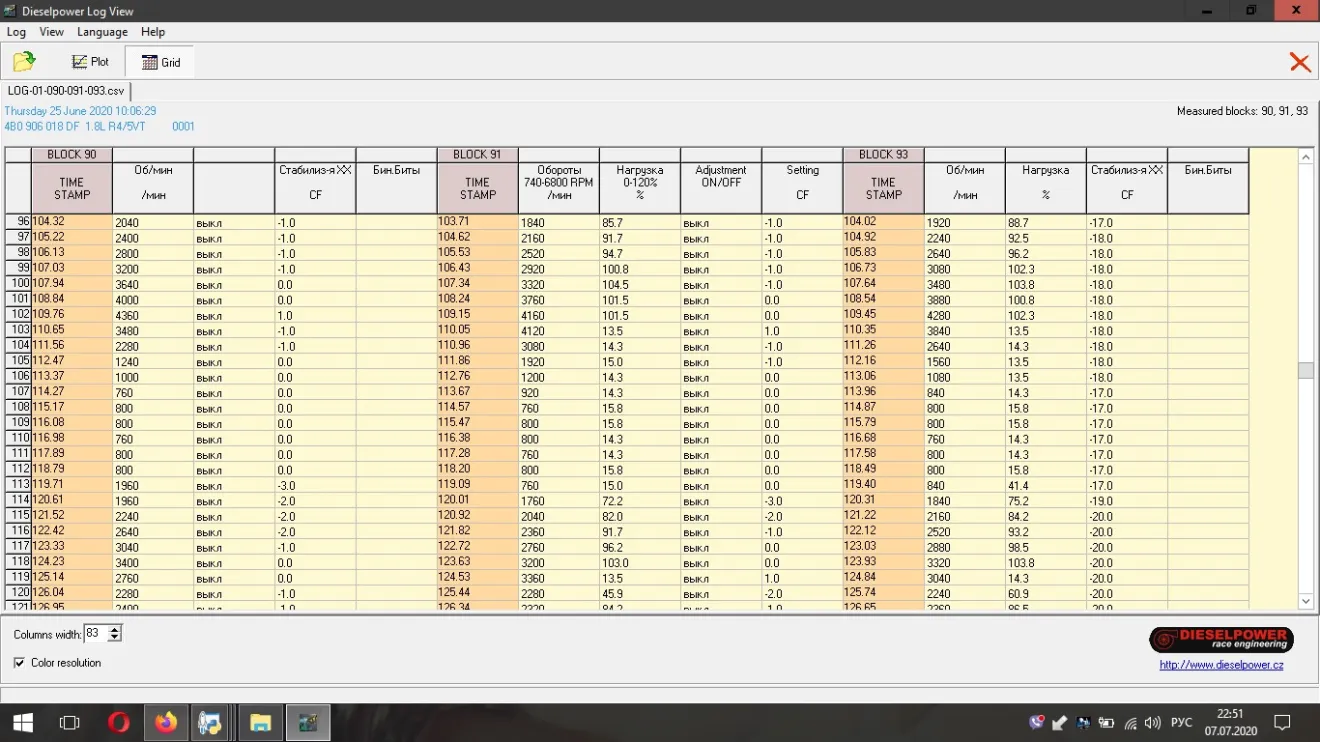Click load cell 88.7 in Block 93
The image size is (1320, 742).
click(1045, 222)
